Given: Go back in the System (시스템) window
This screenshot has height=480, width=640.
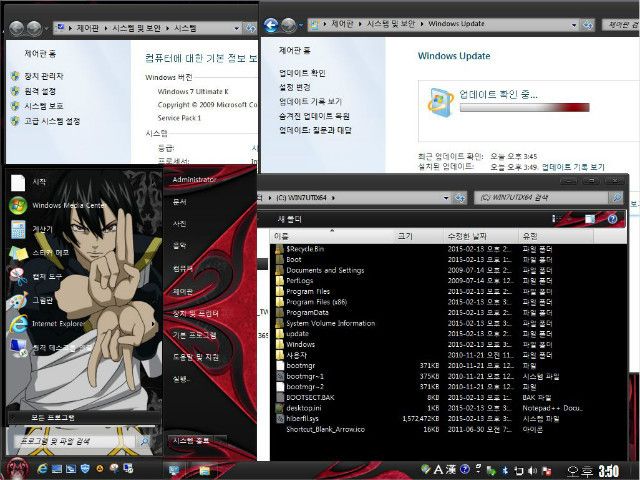Looking at the screenshot, I should [x=17, y=28].
